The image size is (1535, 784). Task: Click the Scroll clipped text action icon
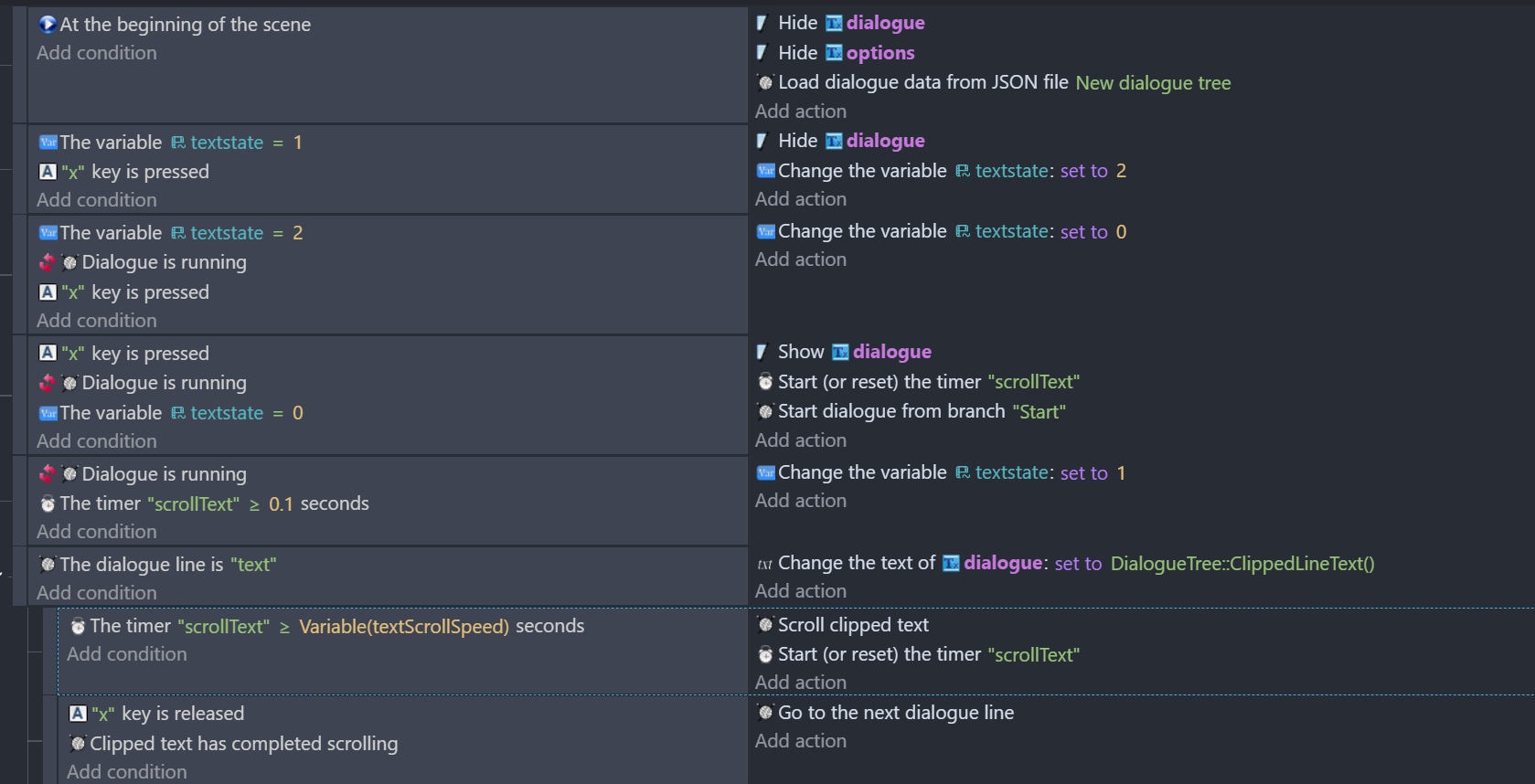[765, 625]
